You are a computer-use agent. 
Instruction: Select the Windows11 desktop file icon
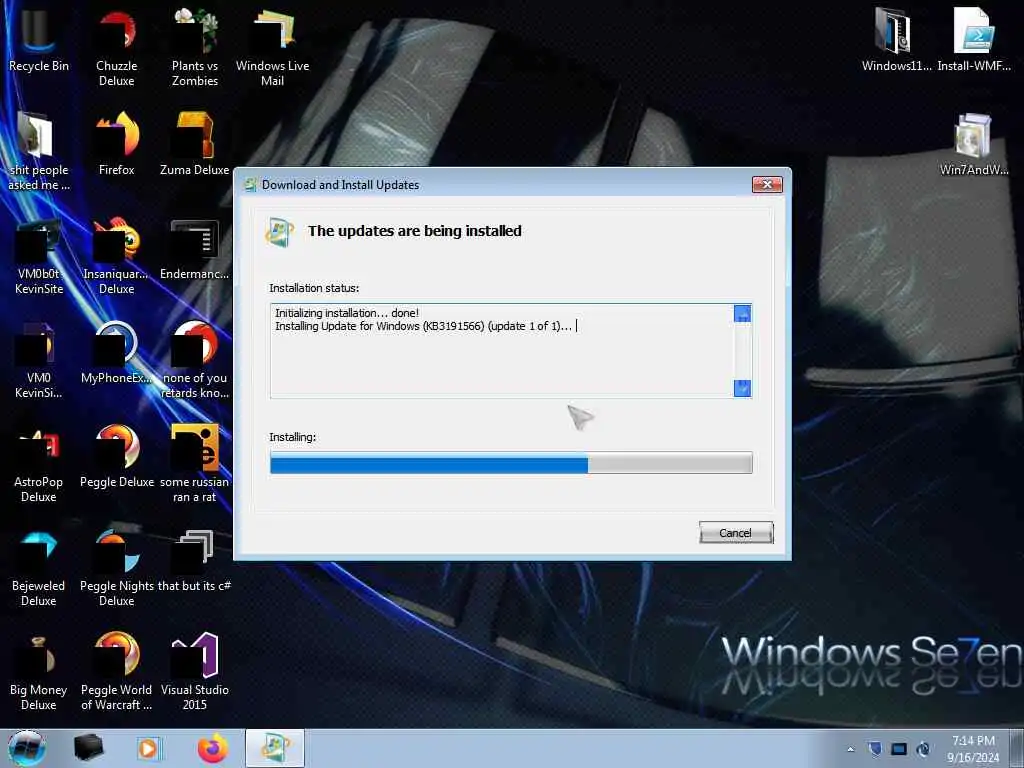[x=896, y=39]
